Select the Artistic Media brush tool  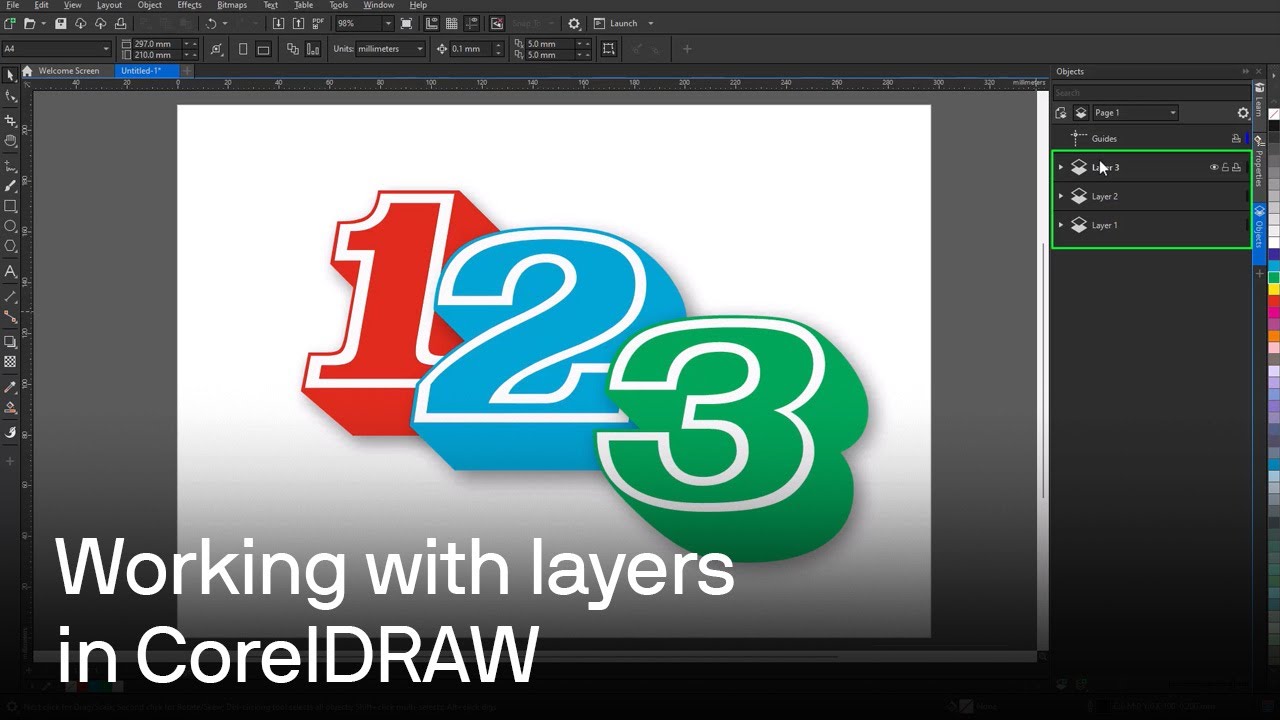tap(11, 185)
